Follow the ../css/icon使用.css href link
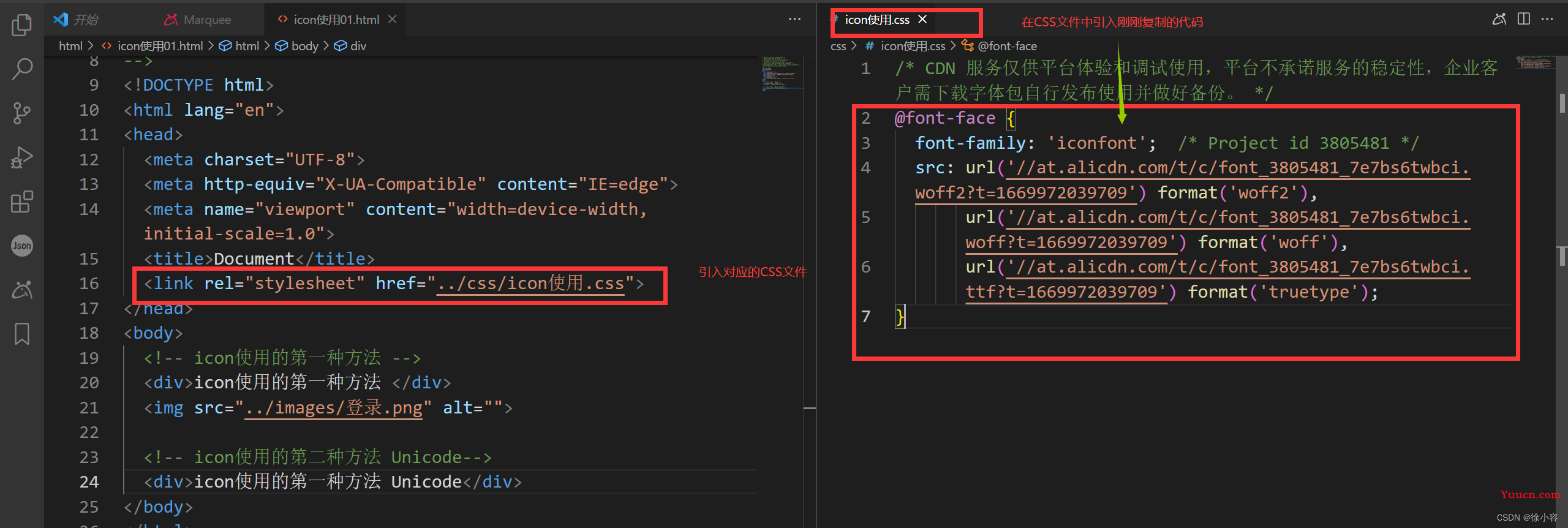Viewport: 1568px width, 528px height. [x=530, y=284]
